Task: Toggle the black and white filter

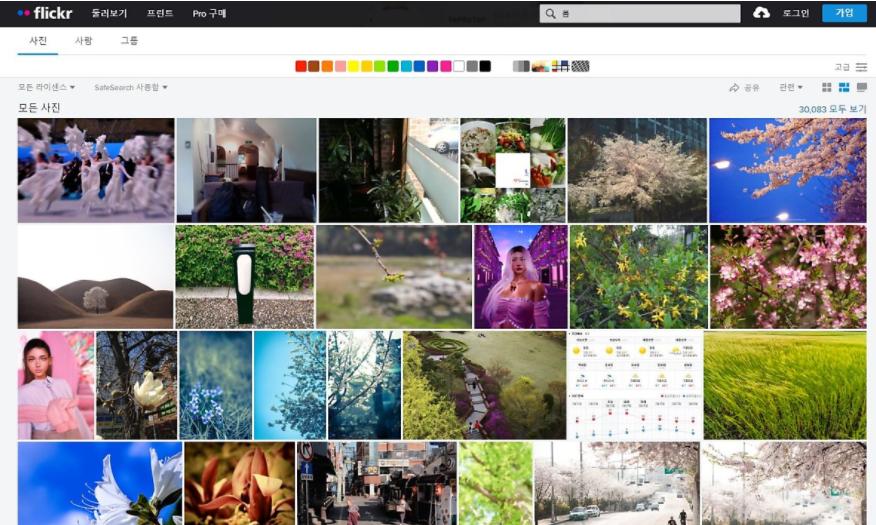Action: pyautogui.click(x=521, y=66)
